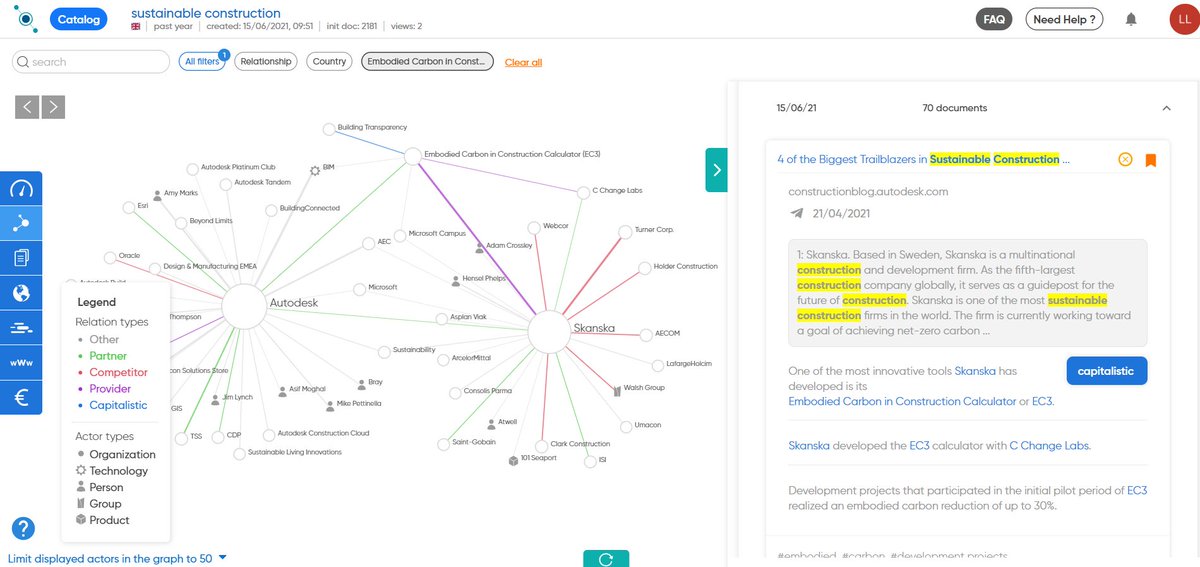The width and height of the screenshot is (1200, 567).
Task: Click 101 Seaport product node
Action: click(513, 460)
